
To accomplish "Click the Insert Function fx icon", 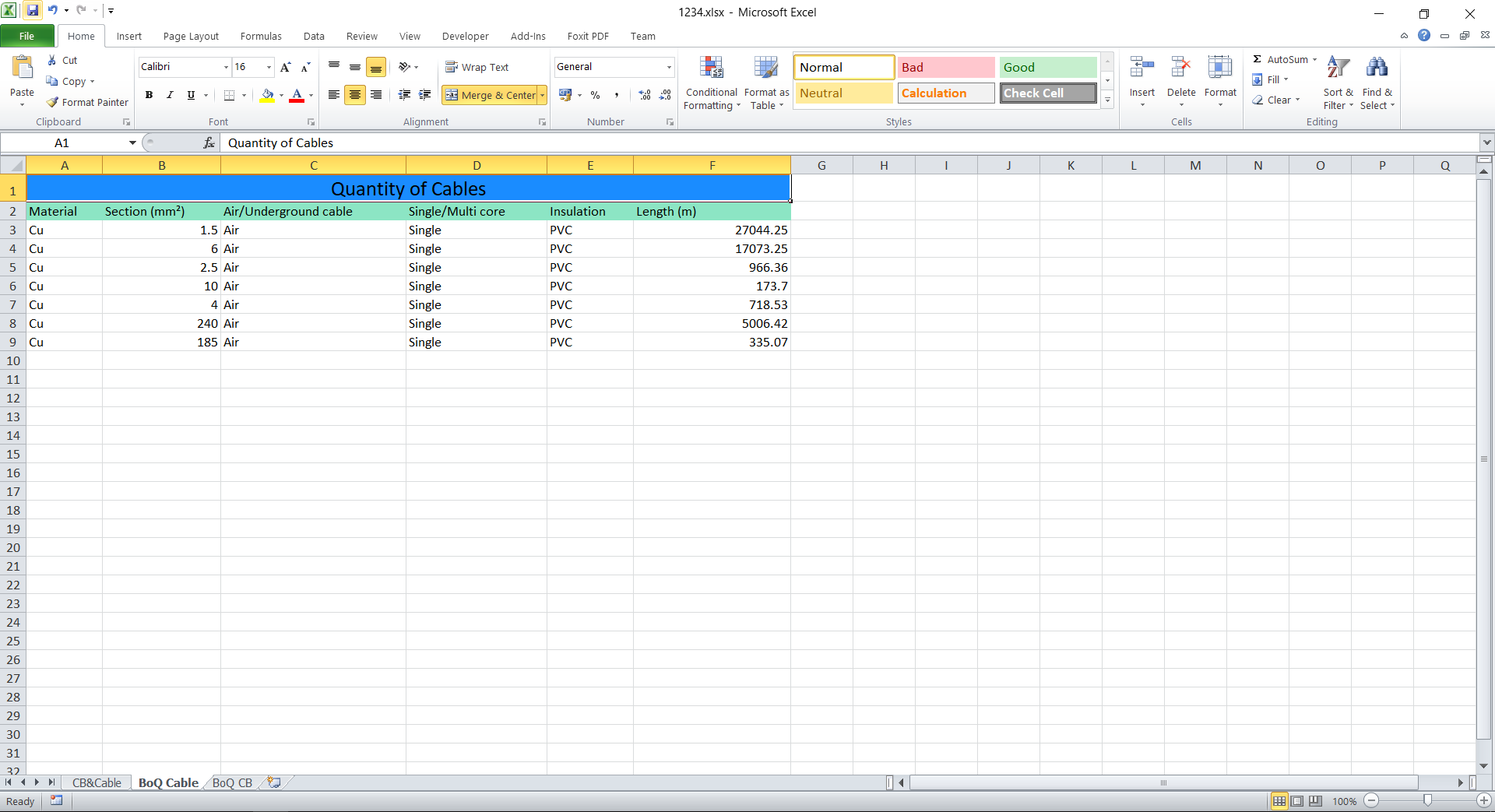I will pos(209,142).
